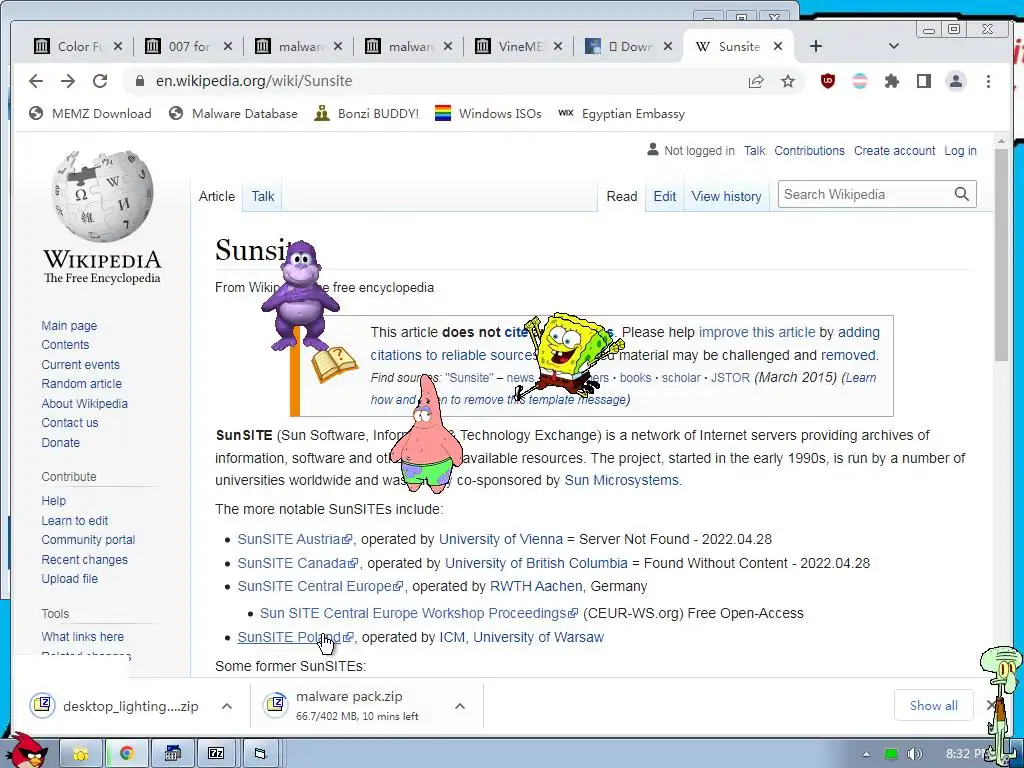Open Malware Database bookmark
The width and height of the screenshot is (1024, 768).
233,114
